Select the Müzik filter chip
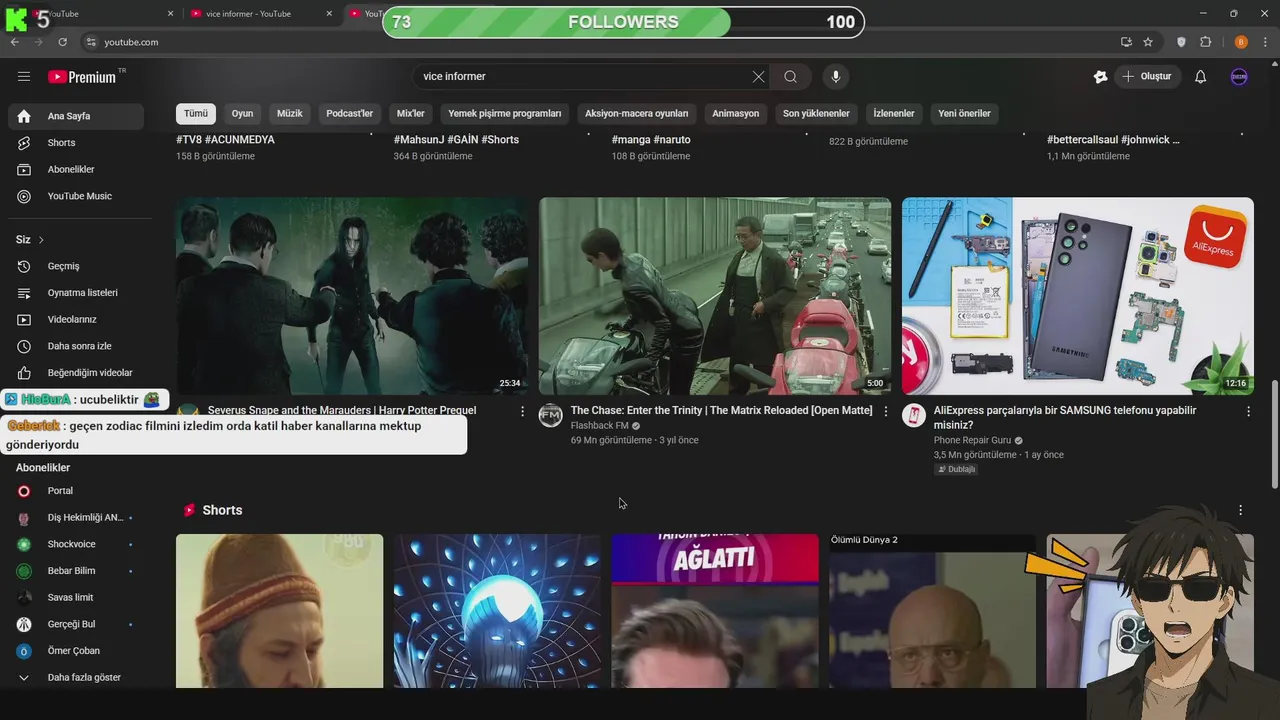 [289, 114]
